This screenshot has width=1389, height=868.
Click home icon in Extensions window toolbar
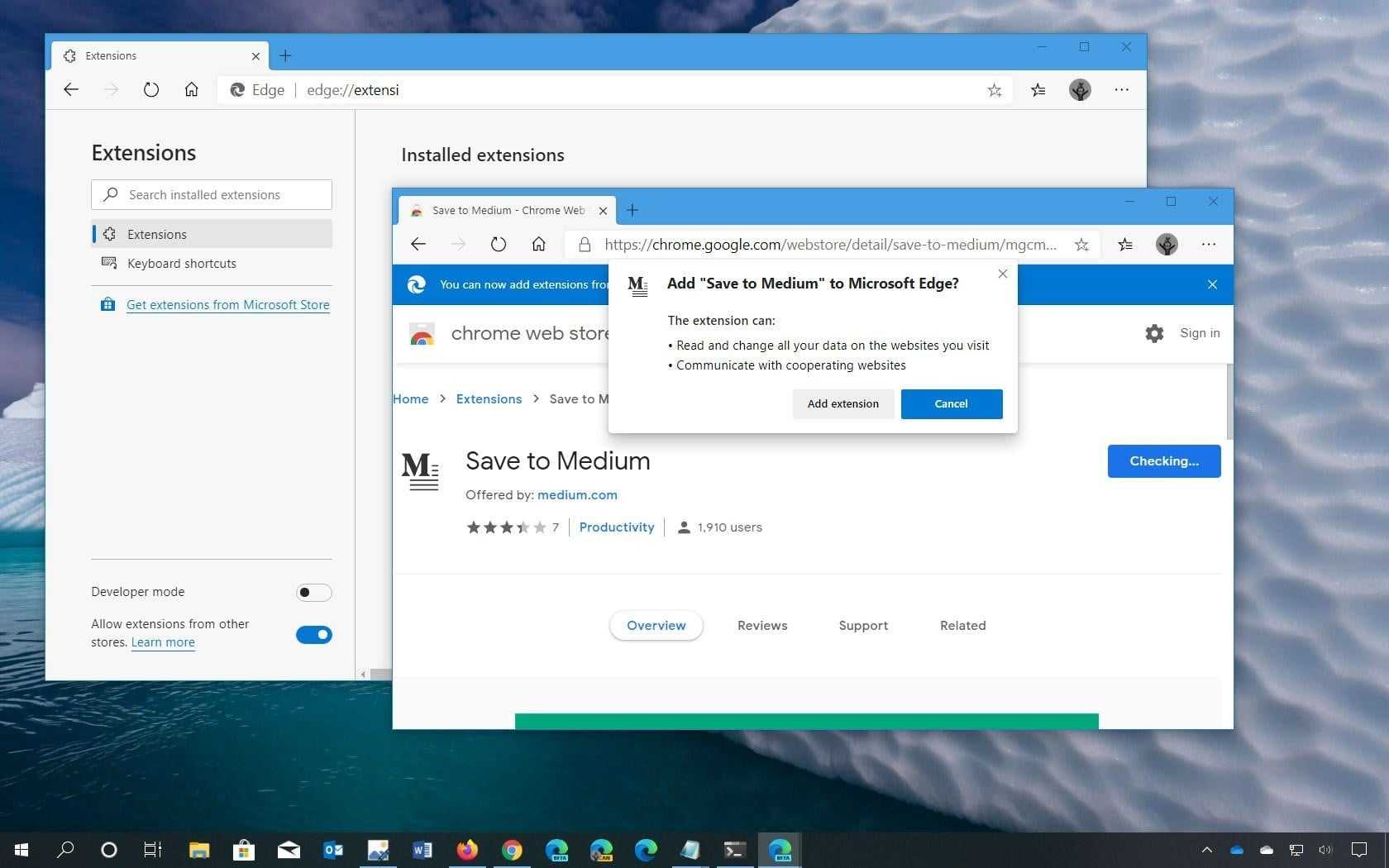coord(191,90)
